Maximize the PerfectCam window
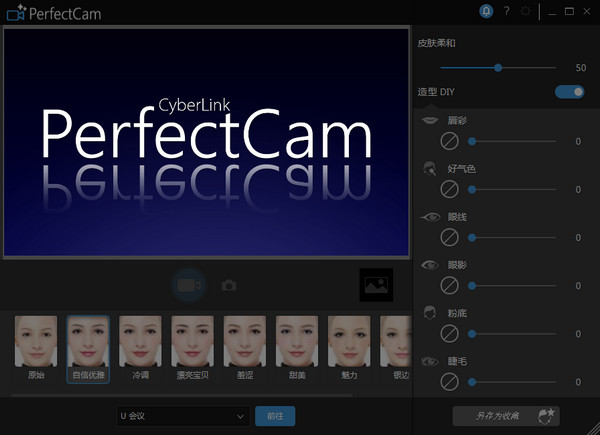This screenshot has height=435, width=600. (x=569, y=11)
